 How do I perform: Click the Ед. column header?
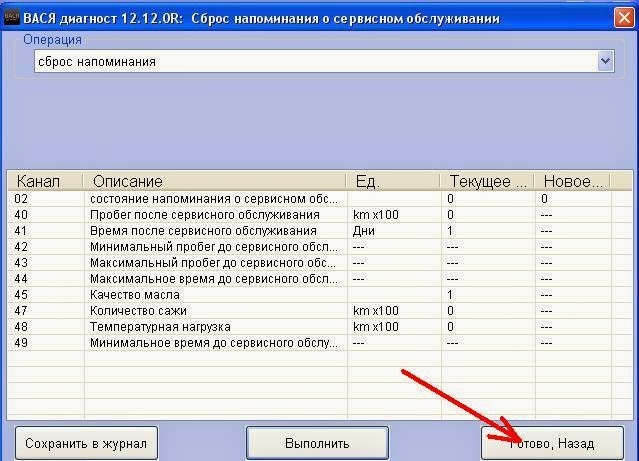(x=393, y=181)
